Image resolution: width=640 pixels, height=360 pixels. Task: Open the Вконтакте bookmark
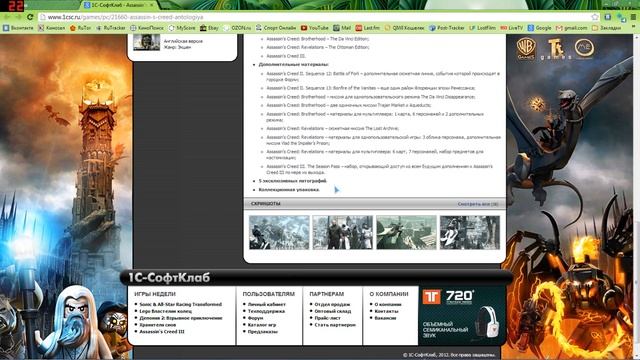point(18,28)
